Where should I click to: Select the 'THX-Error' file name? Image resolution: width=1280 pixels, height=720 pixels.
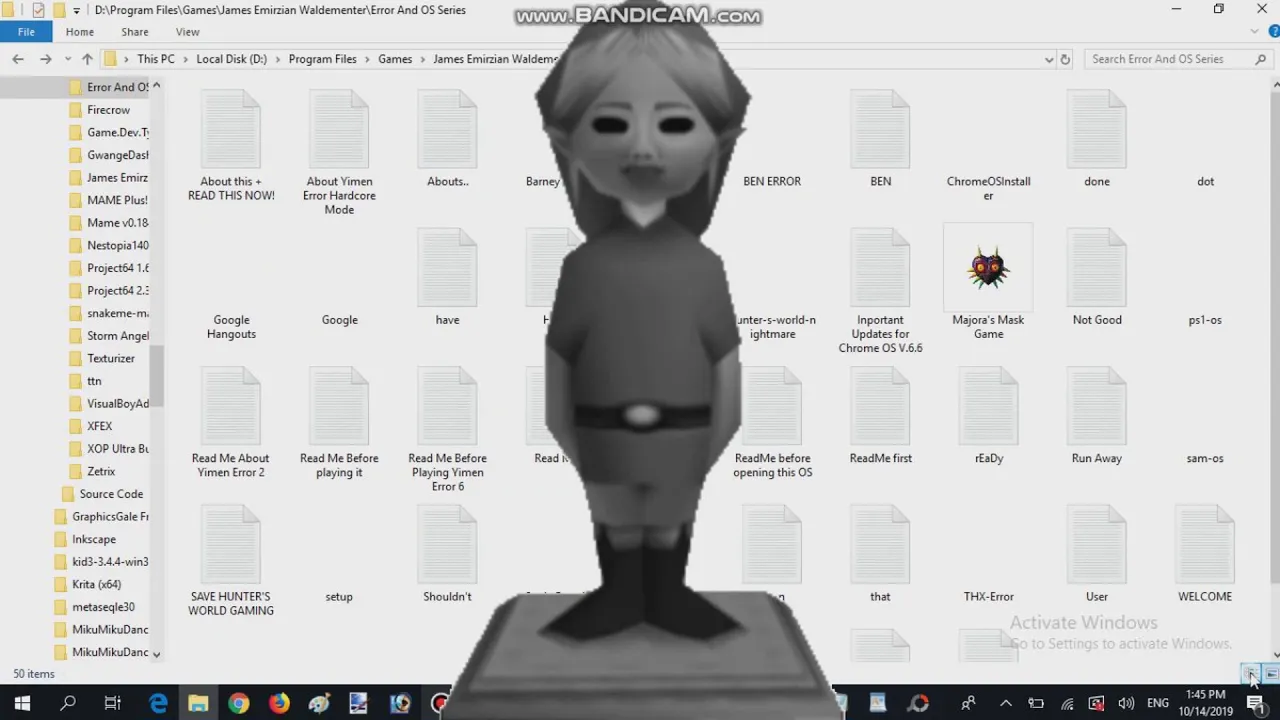pos(988,596)
